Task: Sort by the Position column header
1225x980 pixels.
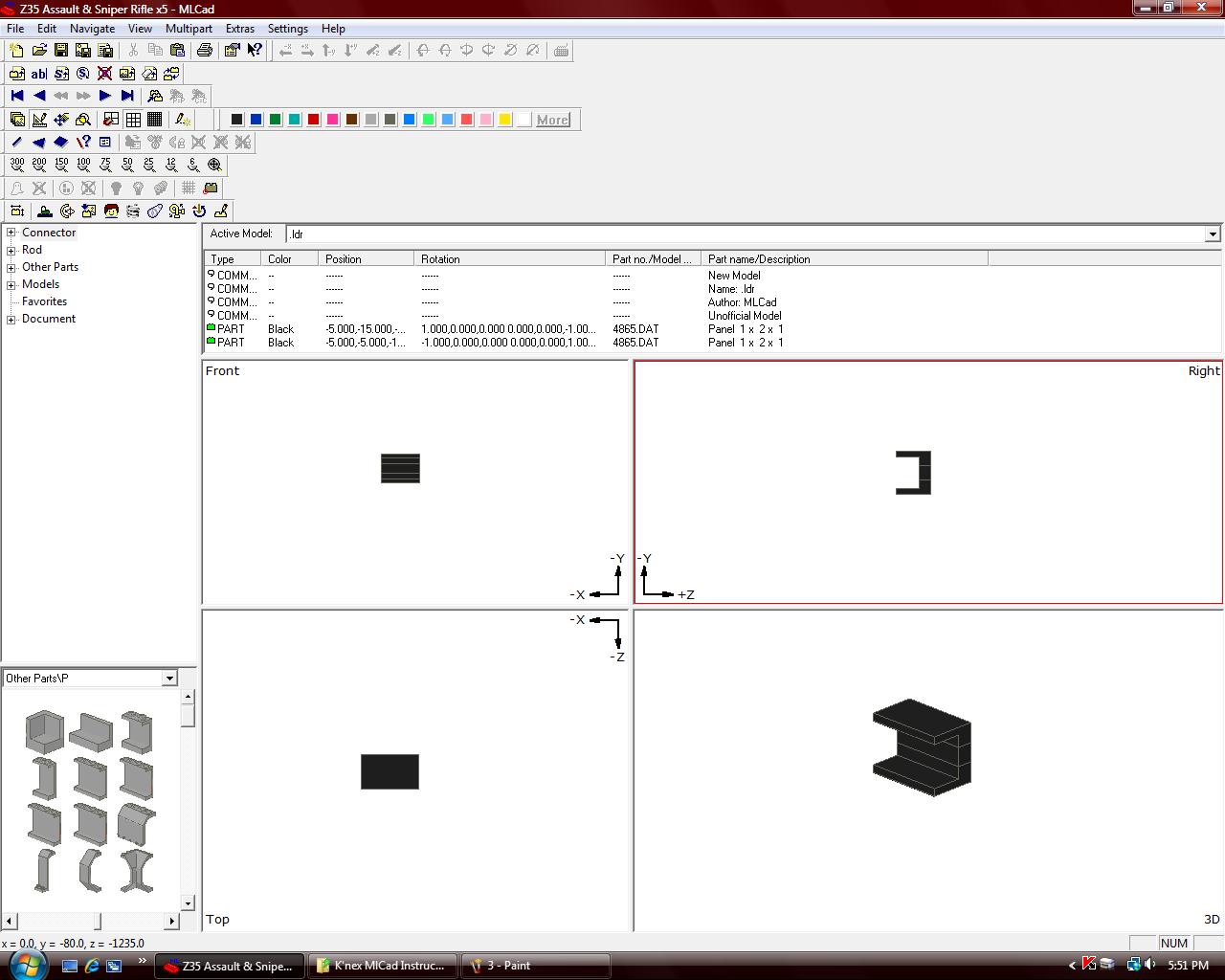Action: pyautogui.click(x=367, y=259)
